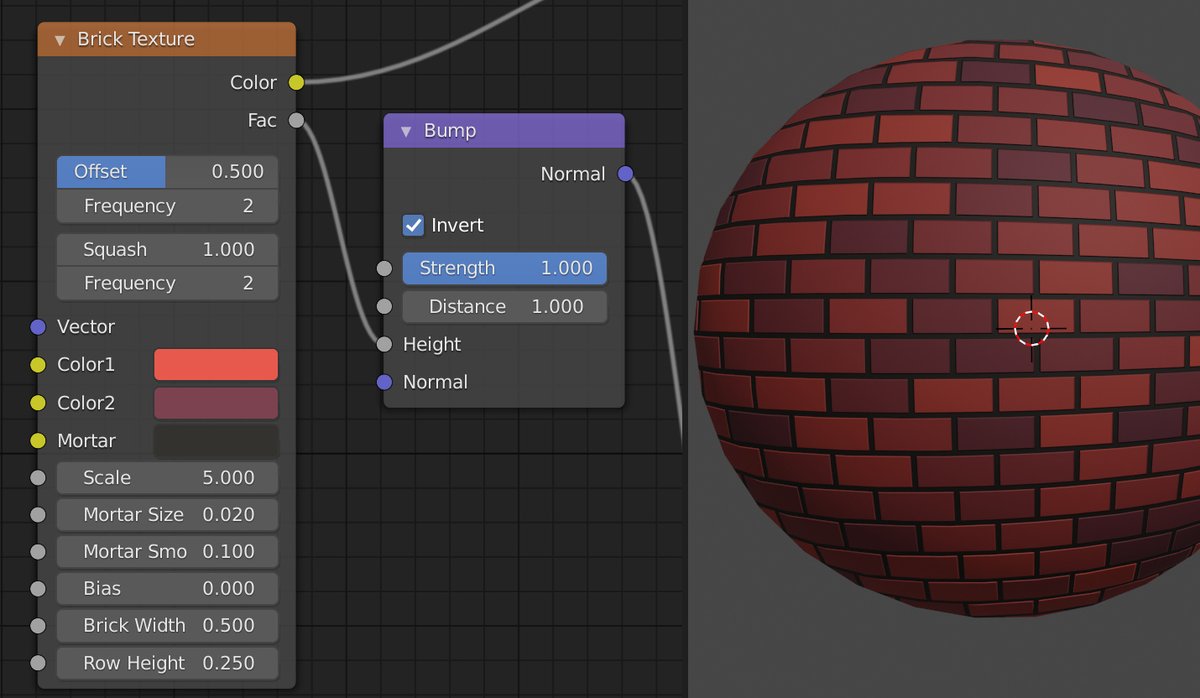Click the Brick Texture Fac output socket
This screenshot has width=1200, height=698.
pyautogui.click(x=296, y=120)
